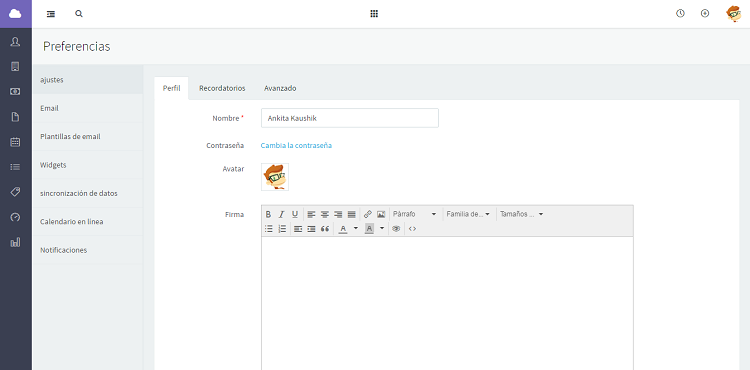
Task: Increase indent in signature editor
Action: (311, 229)
